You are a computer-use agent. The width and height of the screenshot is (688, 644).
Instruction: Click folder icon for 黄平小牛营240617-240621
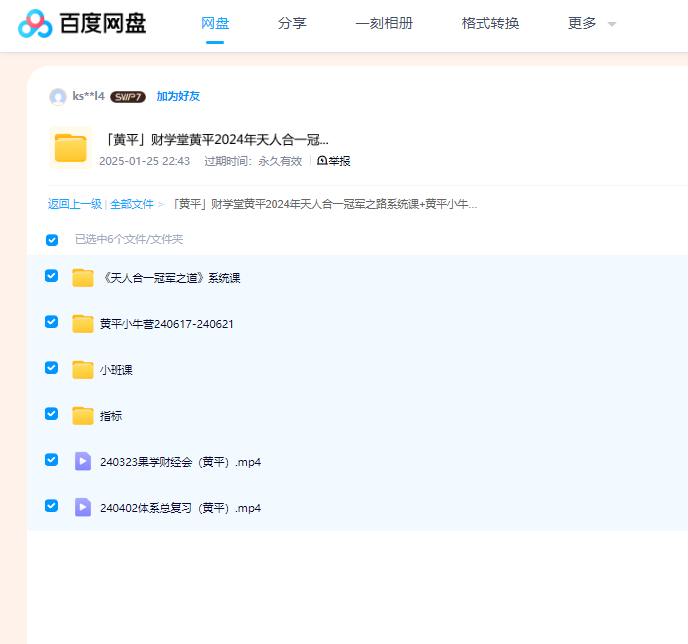[83, 324]
